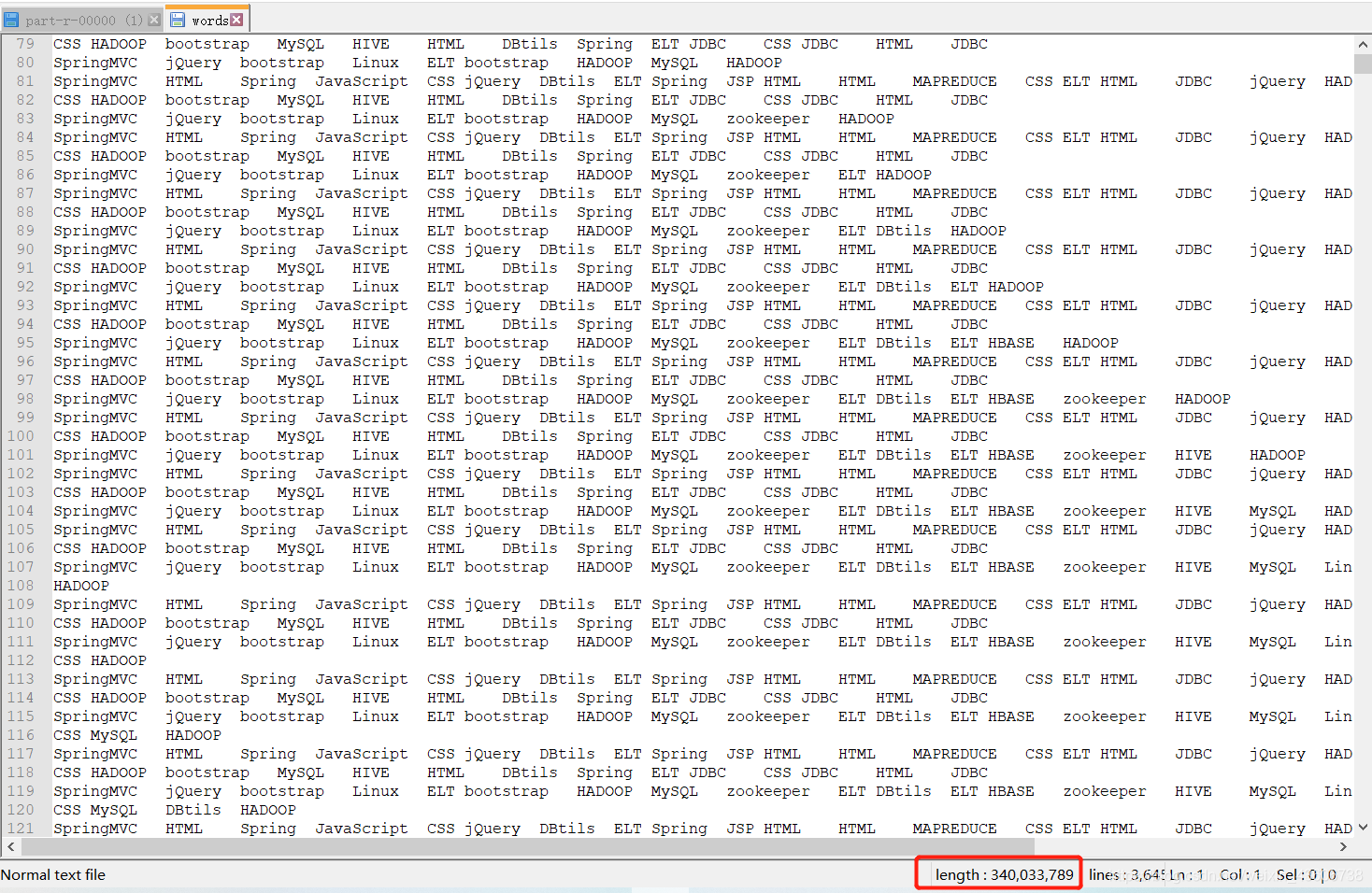Viewport: 1372px width, 893px height.
Task: Click the save-state icon on part-r-00000 tab
Action: click(11, 20)
